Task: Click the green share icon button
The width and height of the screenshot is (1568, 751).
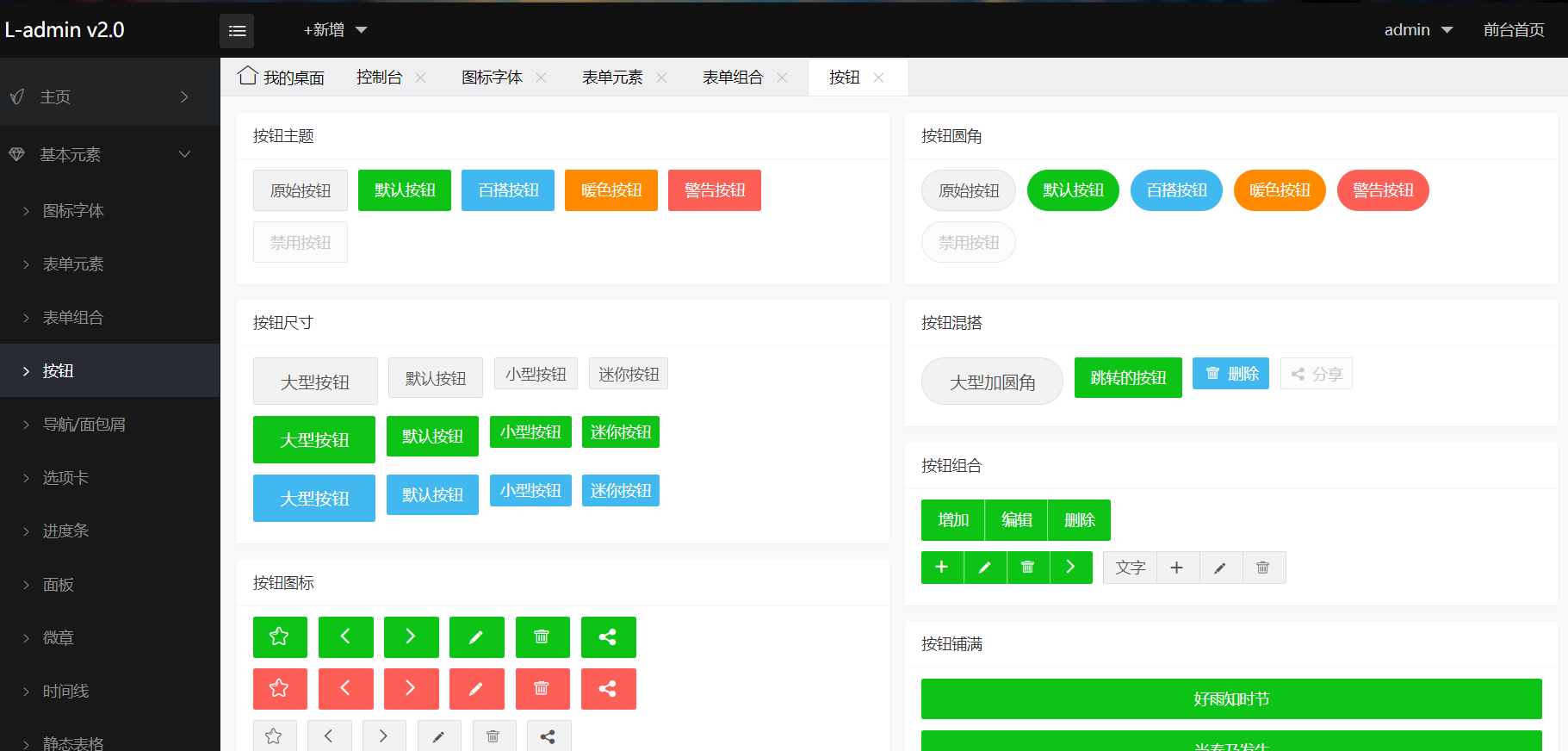Action: (608, 637)
